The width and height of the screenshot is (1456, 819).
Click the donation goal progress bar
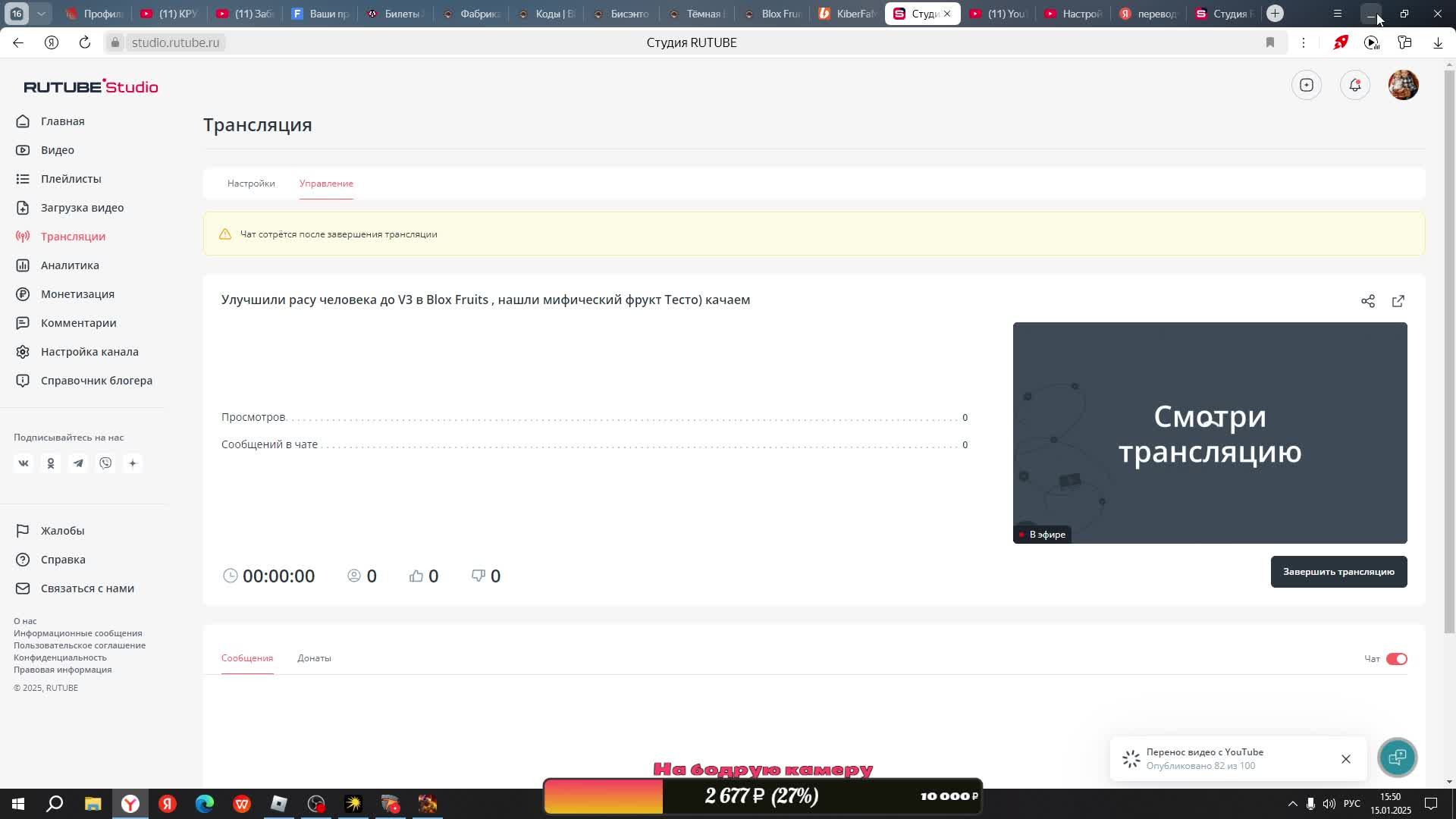pyautogui.click(x=763, y=796)
